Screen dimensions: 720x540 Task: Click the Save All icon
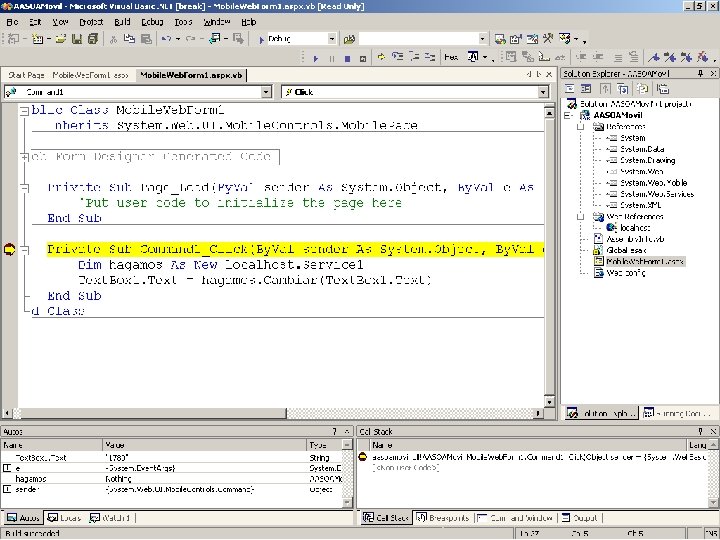(x=93, y=39)
